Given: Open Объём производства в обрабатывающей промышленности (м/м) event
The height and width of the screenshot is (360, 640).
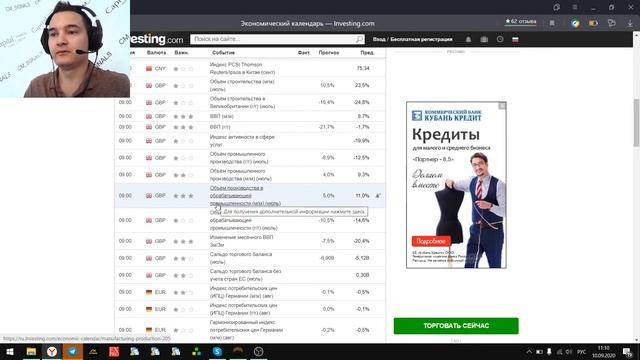Looking at the screenshot, I should pos(245,196).
